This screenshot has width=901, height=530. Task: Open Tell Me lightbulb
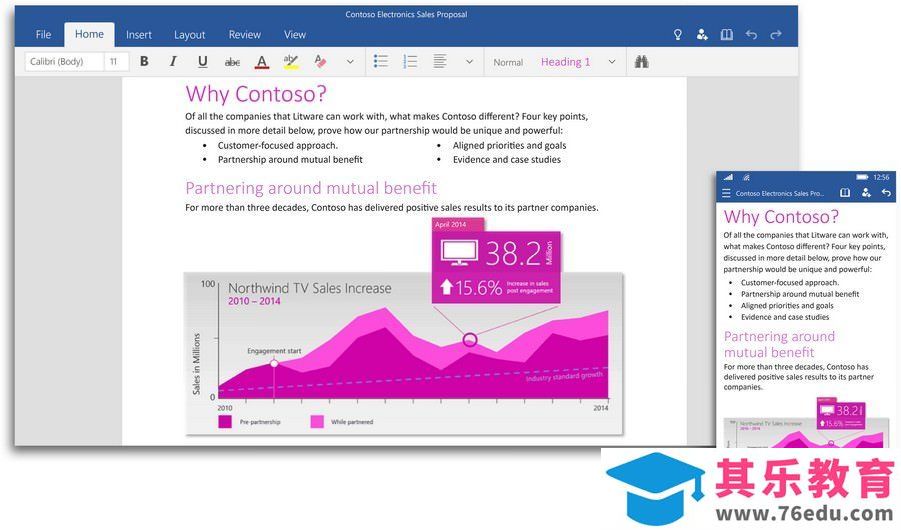coord(677,34)
